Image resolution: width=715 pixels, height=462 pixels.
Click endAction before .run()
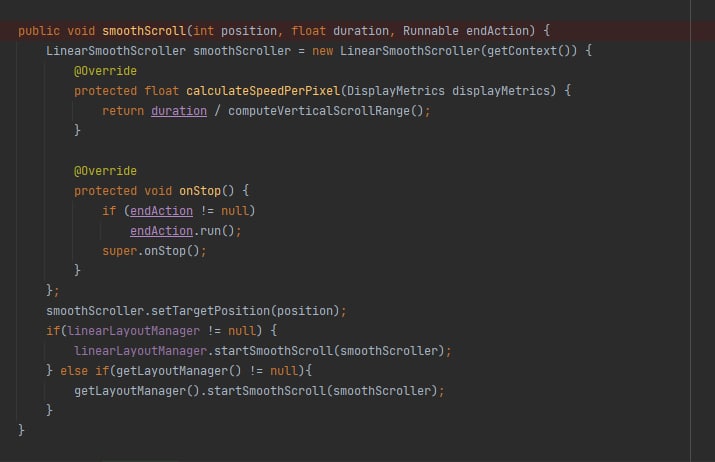[161, 231]
